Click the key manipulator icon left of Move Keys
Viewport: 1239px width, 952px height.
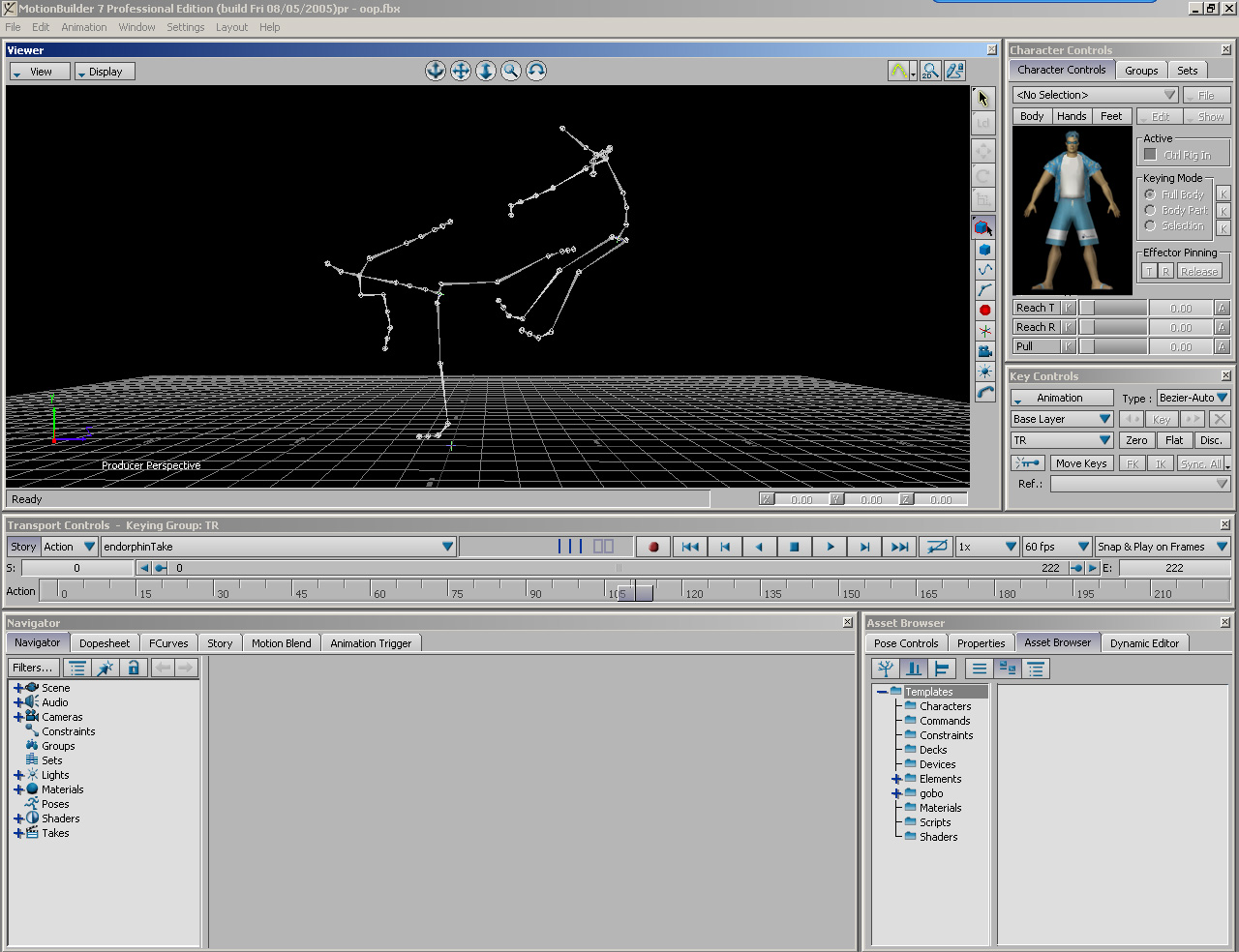[1028, 463]
